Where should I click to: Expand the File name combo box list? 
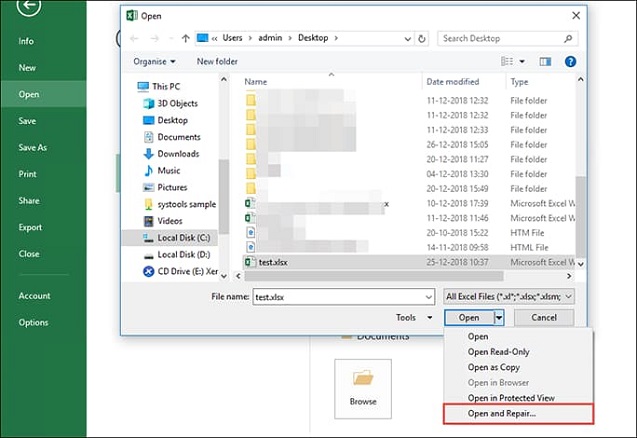tap(429, 297)
